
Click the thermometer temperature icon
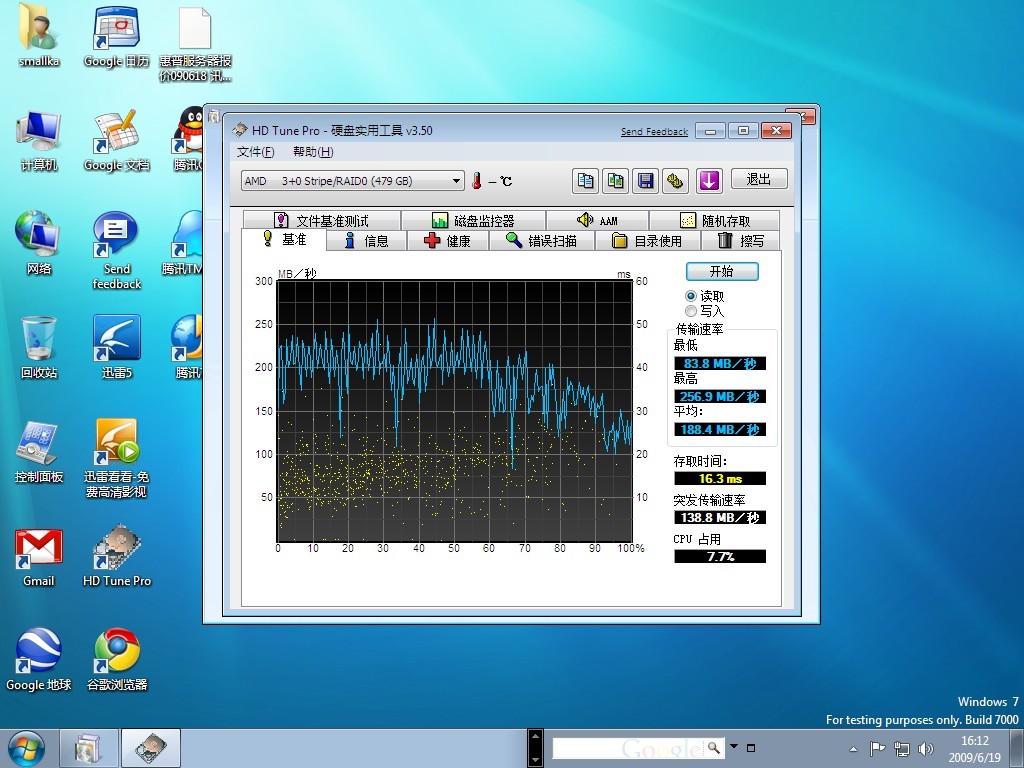click(x=478, y=181)
